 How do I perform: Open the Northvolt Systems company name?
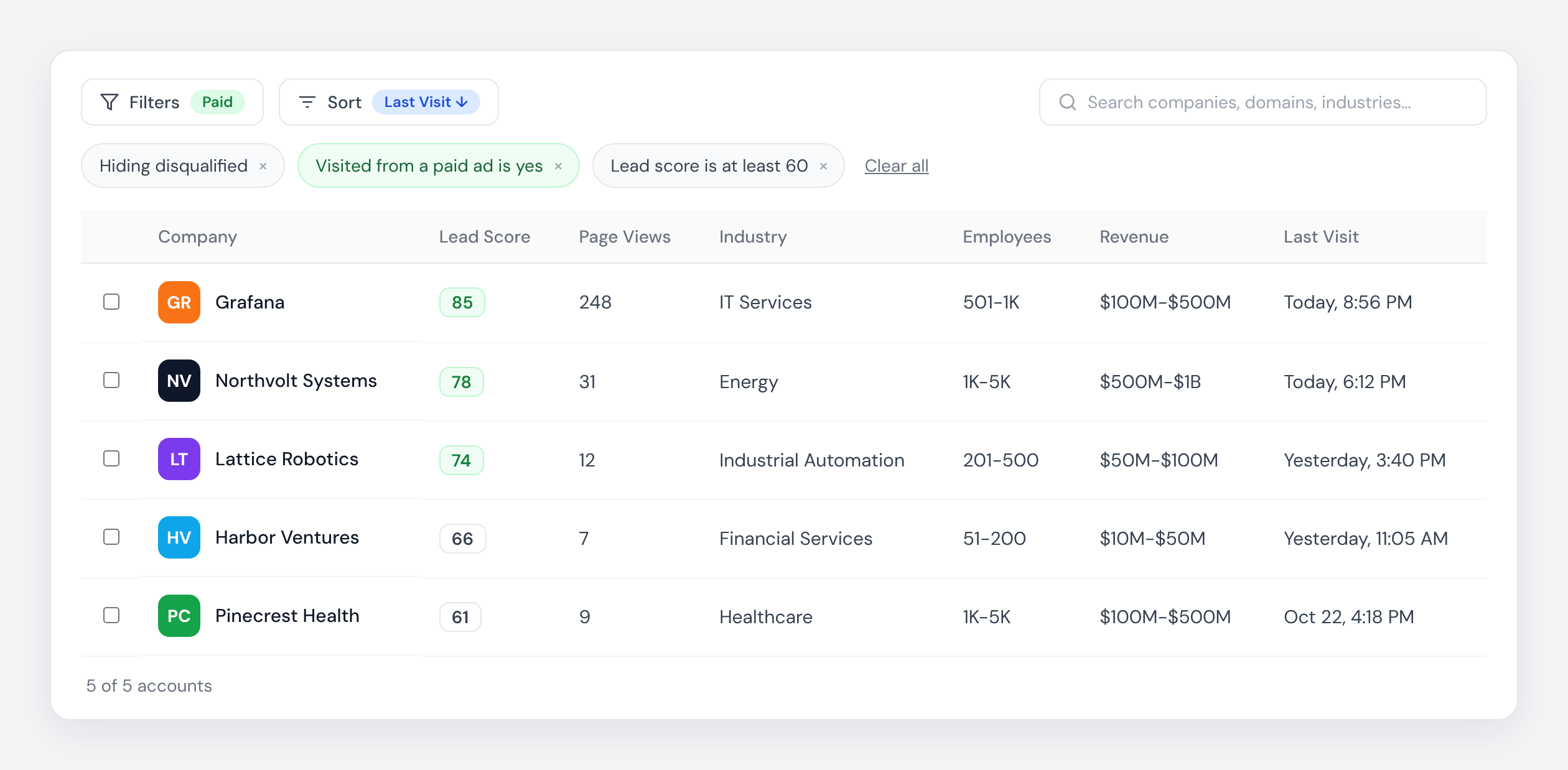(296, 381)
